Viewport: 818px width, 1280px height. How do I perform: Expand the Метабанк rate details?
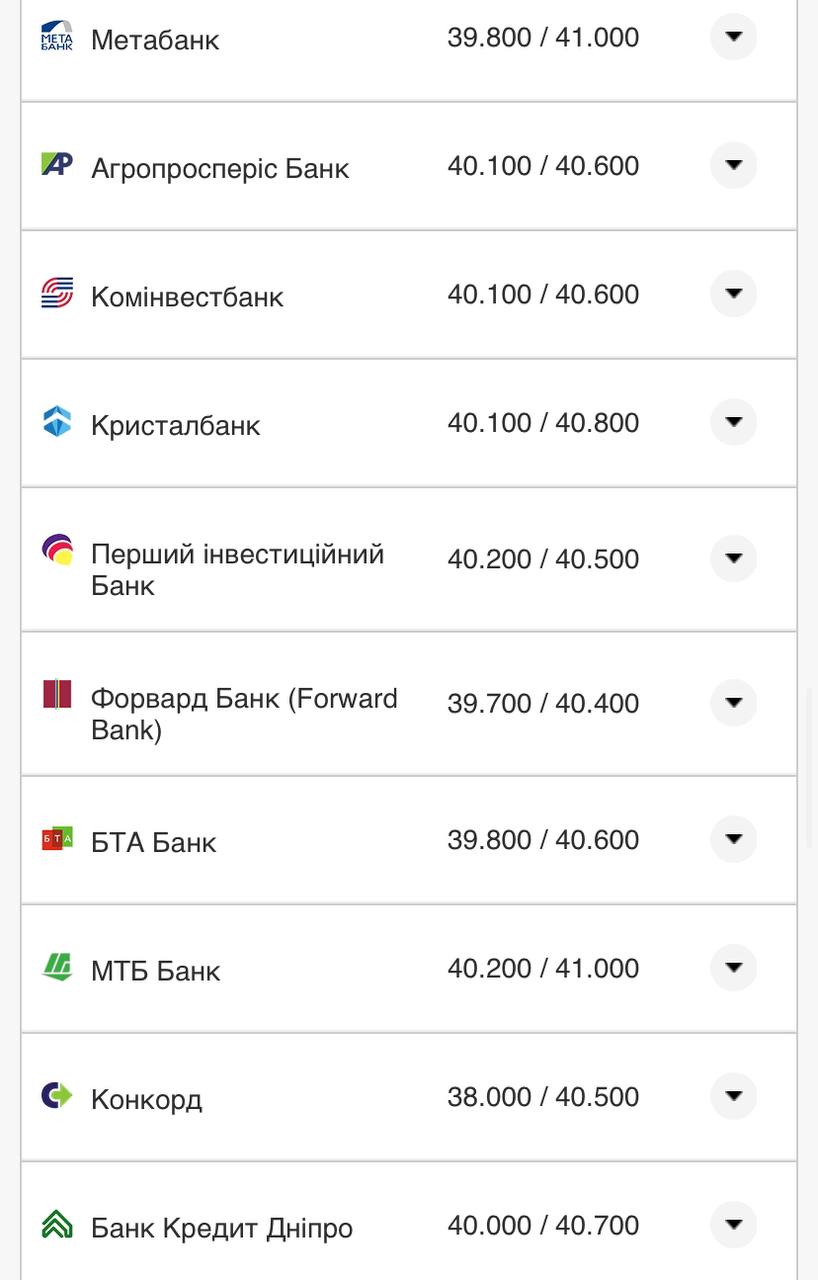point(733,37)
